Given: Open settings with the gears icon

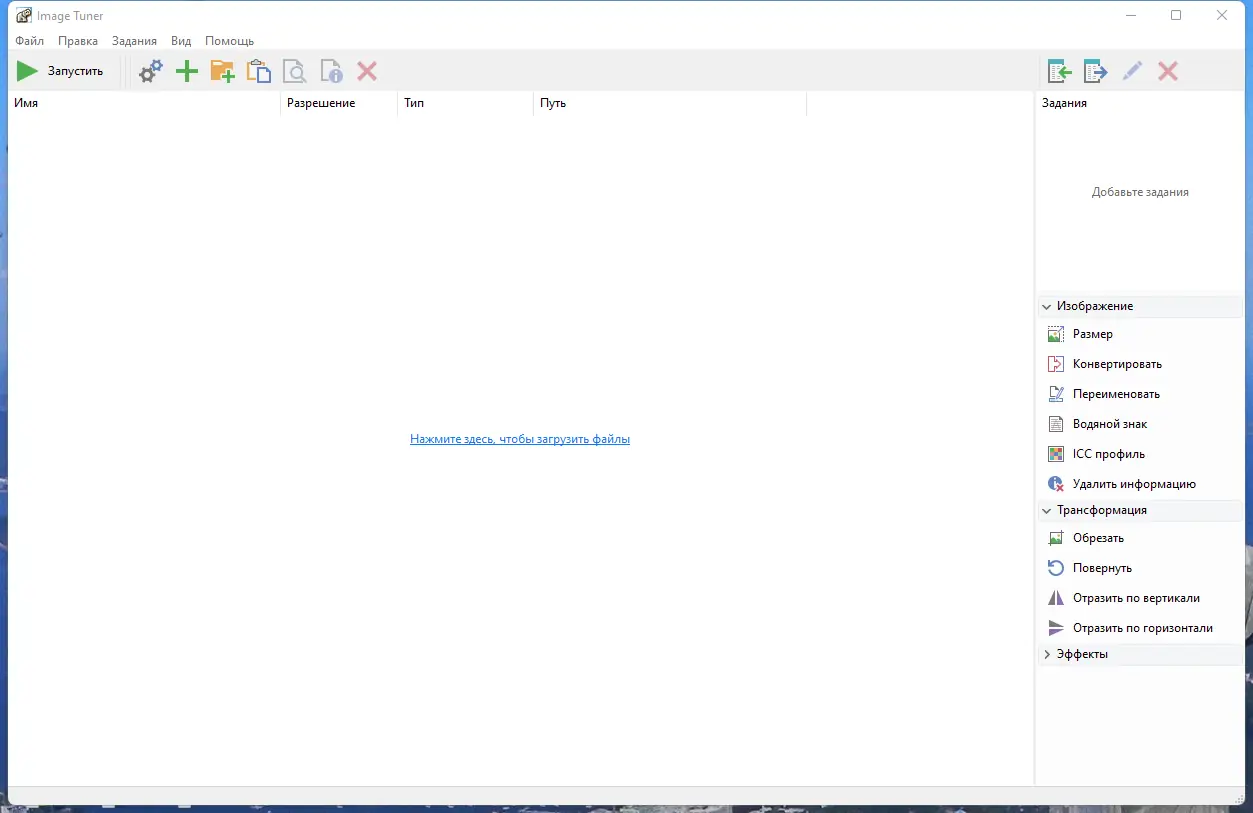Looking at the screenshot, I should (x=151, y=71).
